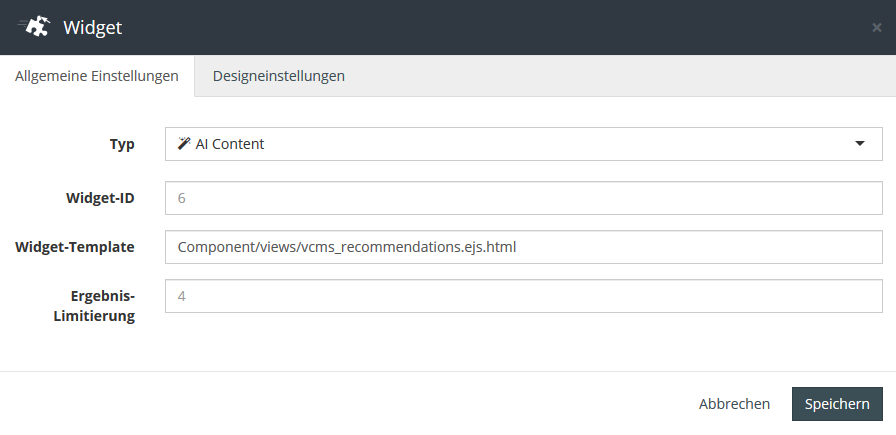Save settings with the Speichern button
Screen dimensions: 896x435
(x=837, y=404)
